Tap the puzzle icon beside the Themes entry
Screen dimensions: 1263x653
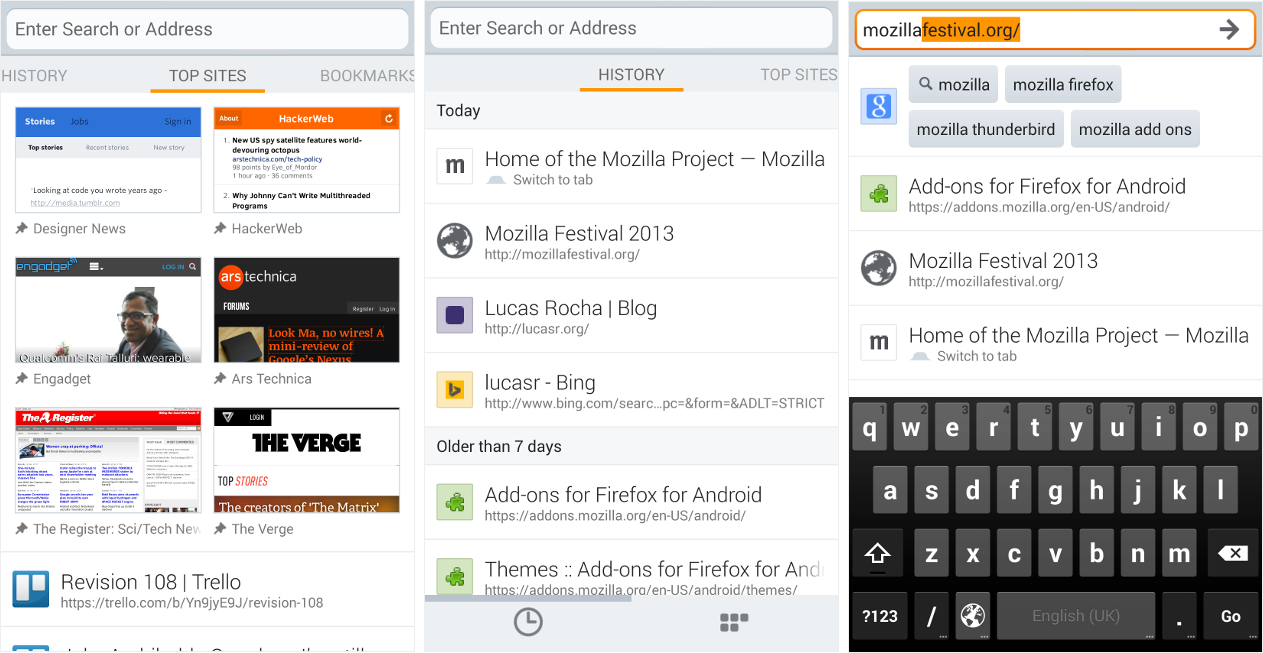coord(455,577)
